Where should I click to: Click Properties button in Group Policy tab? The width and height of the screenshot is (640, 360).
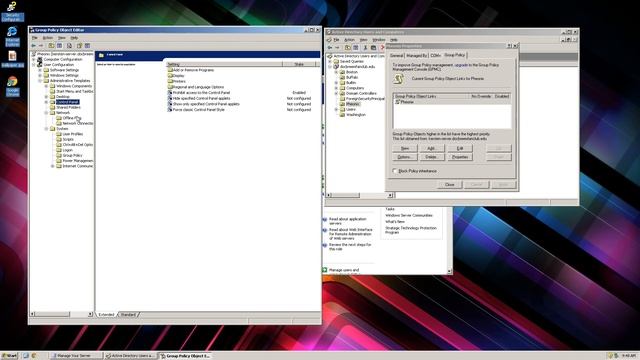click(x=460, y=157)
